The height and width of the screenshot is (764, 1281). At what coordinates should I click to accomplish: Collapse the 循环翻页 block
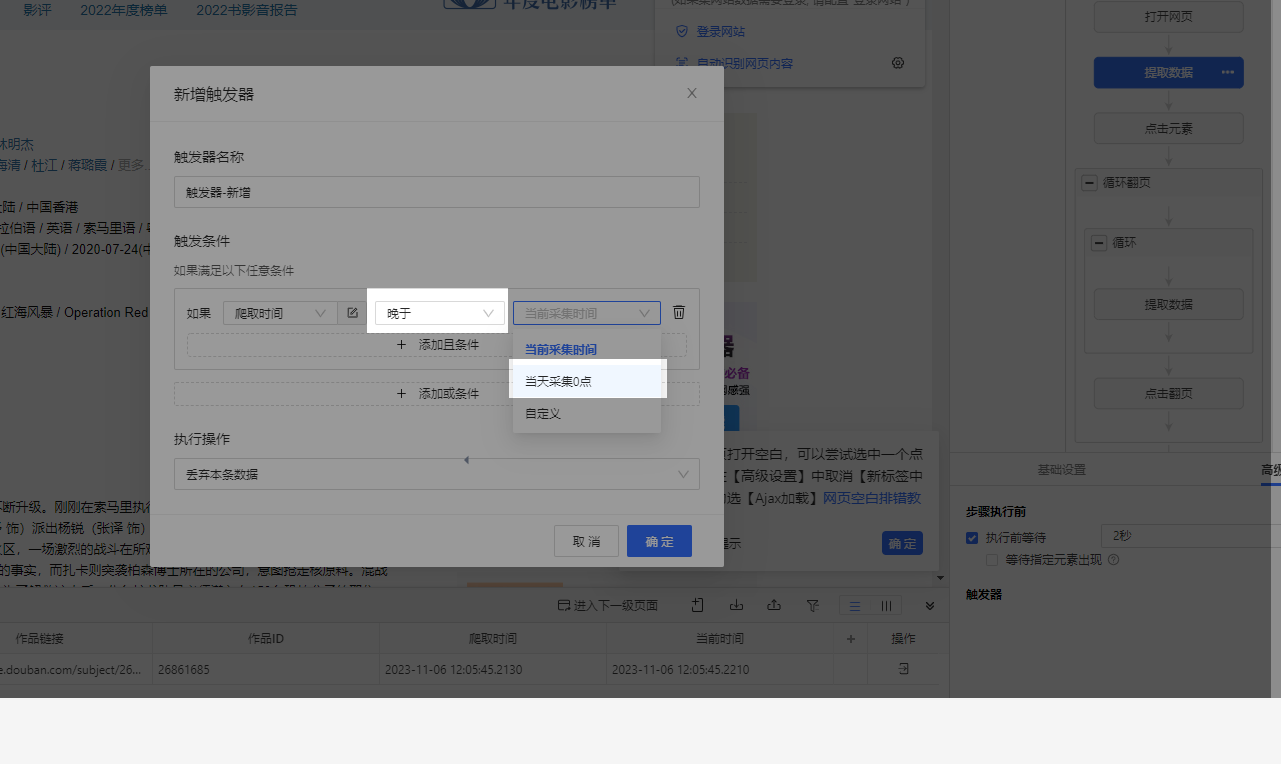point(1089,183)
